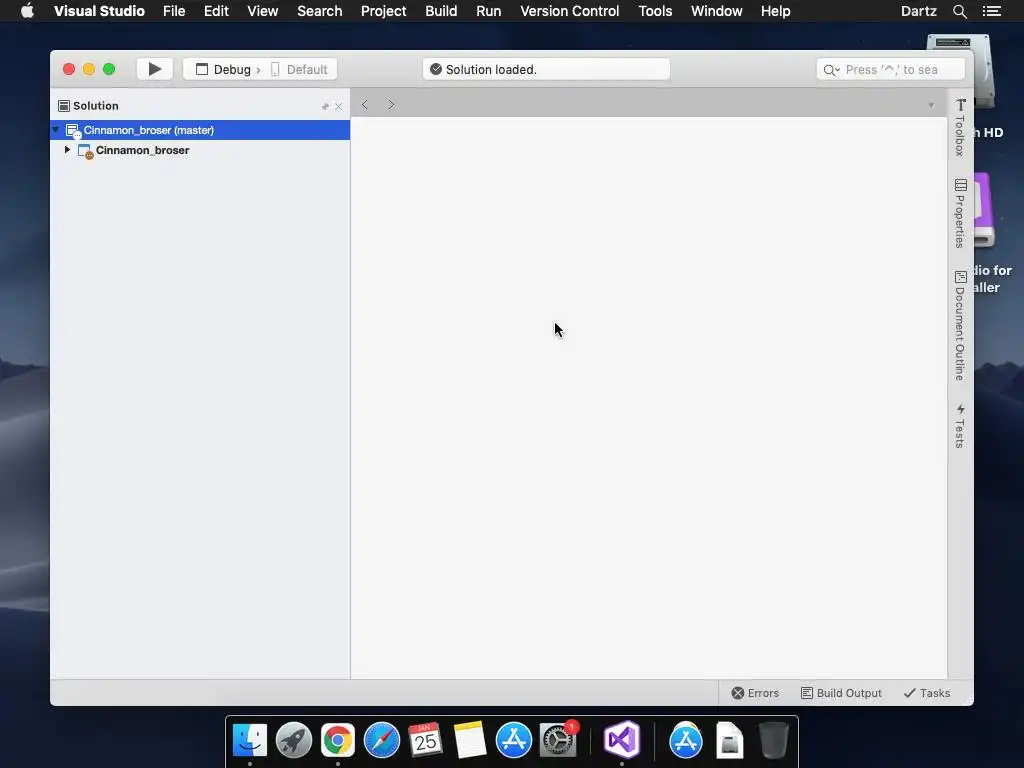Open the Edit menu
This screenshot has width=1024, height=768.
pos(216,11)
